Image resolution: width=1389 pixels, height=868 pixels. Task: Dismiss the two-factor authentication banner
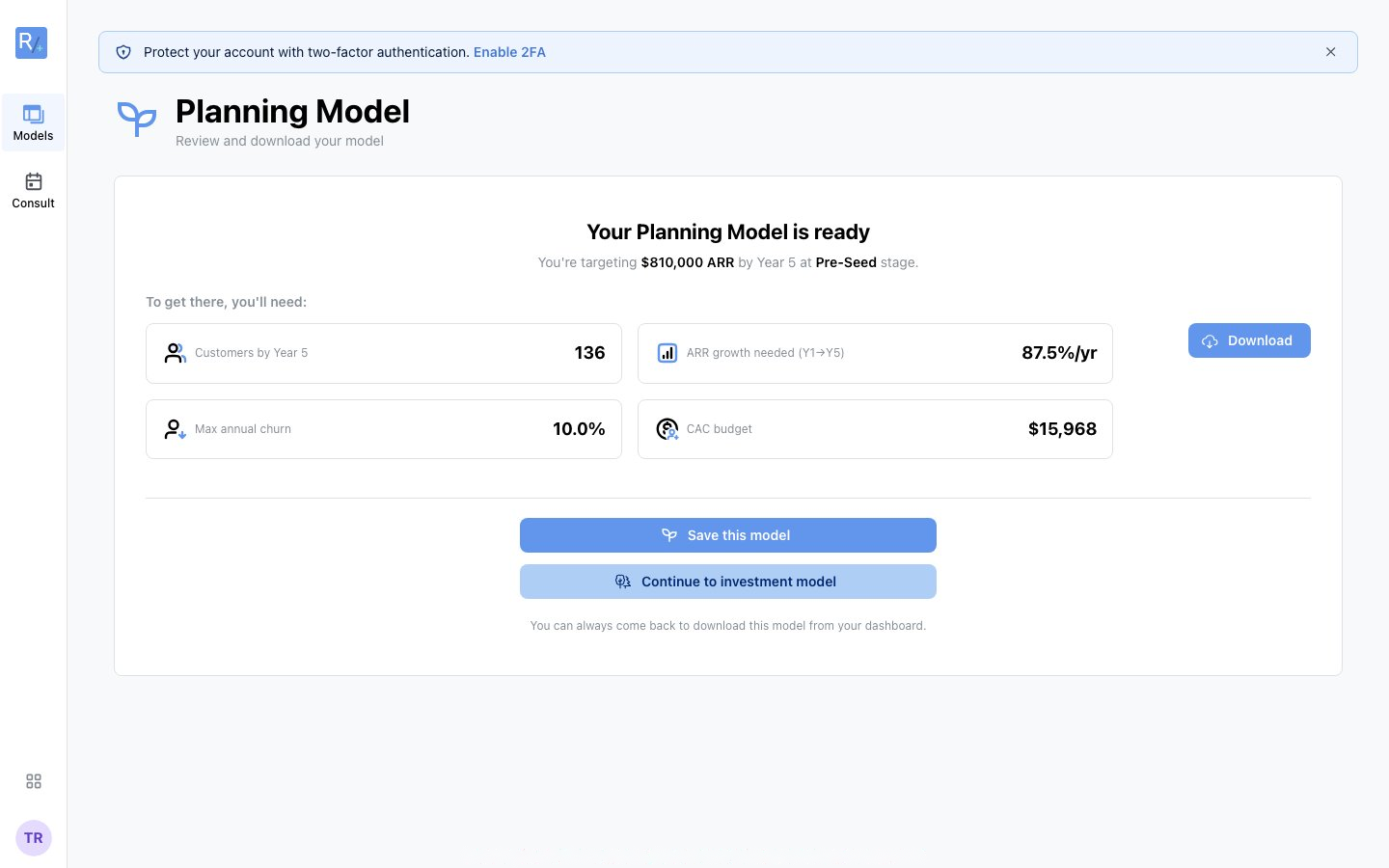[1330, 52]
